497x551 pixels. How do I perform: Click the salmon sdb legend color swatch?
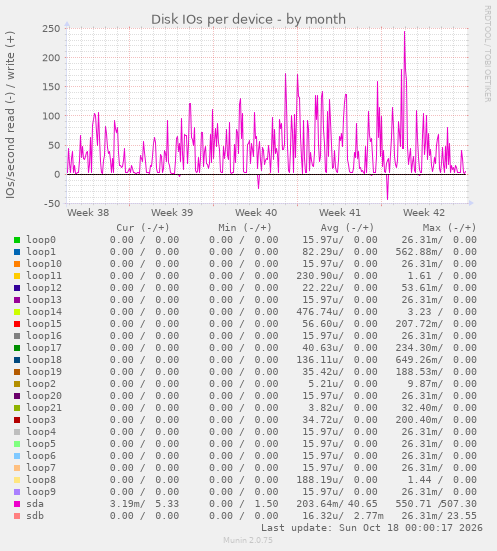click(17, 516)
